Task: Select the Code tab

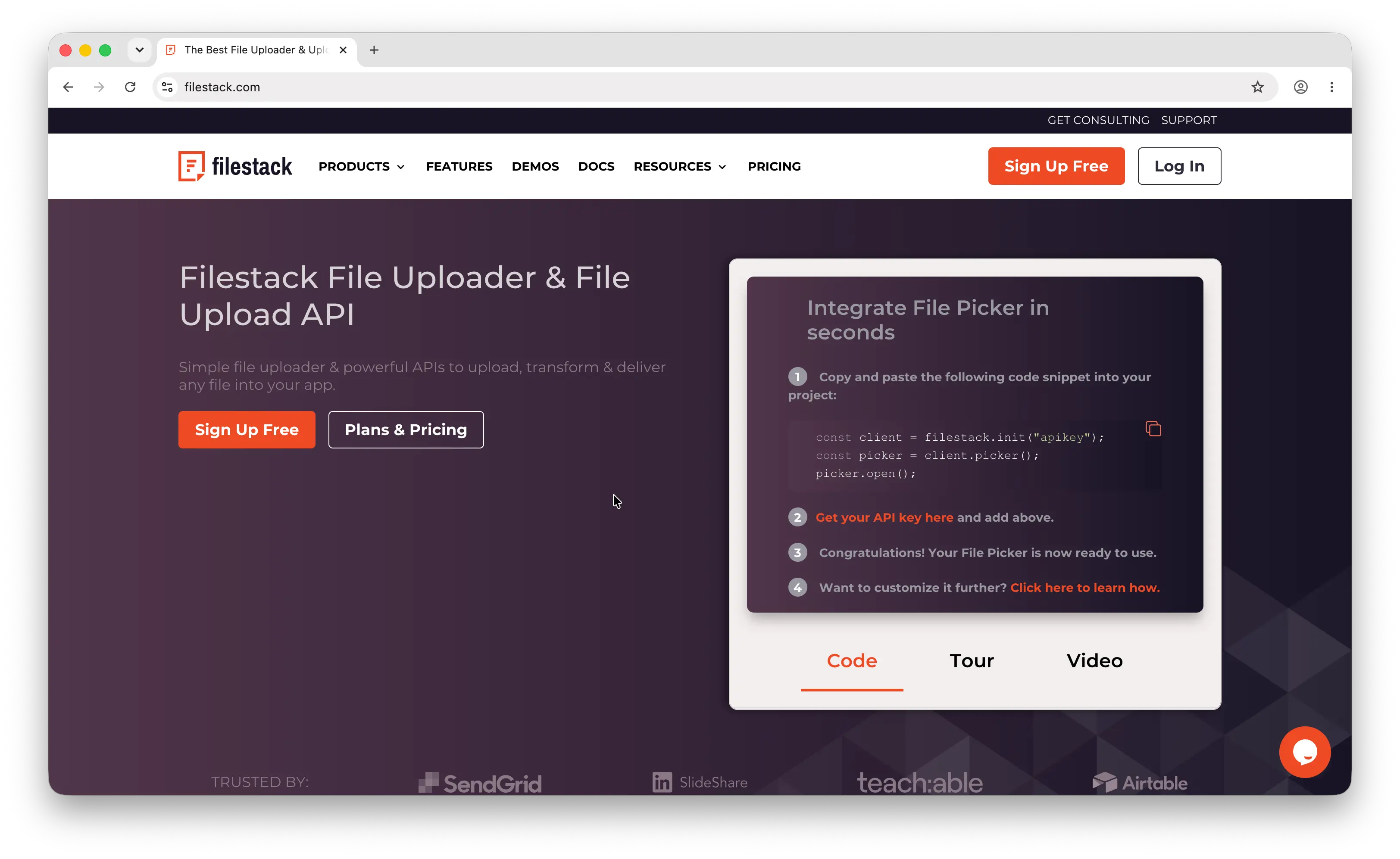Action: pos(851,661)
